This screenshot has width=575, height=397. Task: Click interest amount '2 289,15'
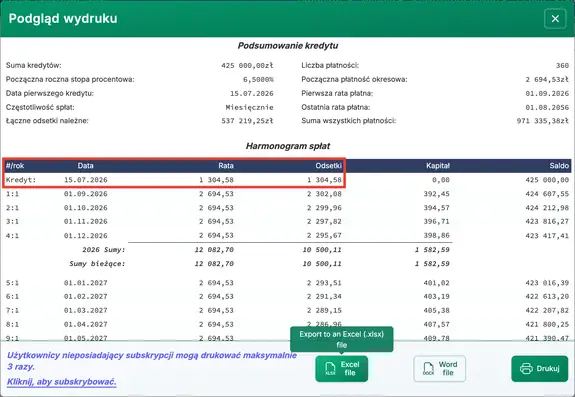click(324, 310)
